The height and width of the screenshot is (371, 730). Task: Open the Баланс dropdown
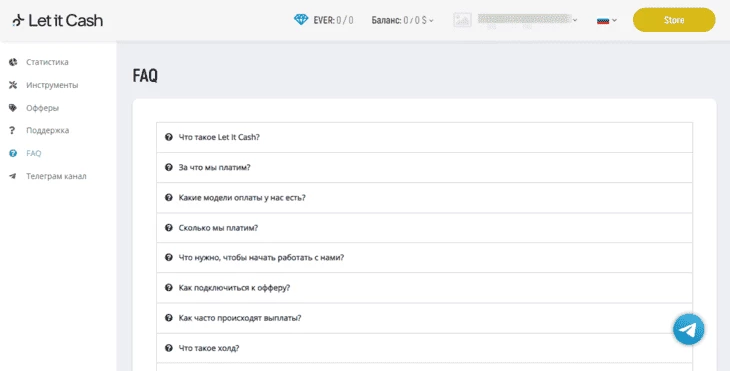pos(402,20)
